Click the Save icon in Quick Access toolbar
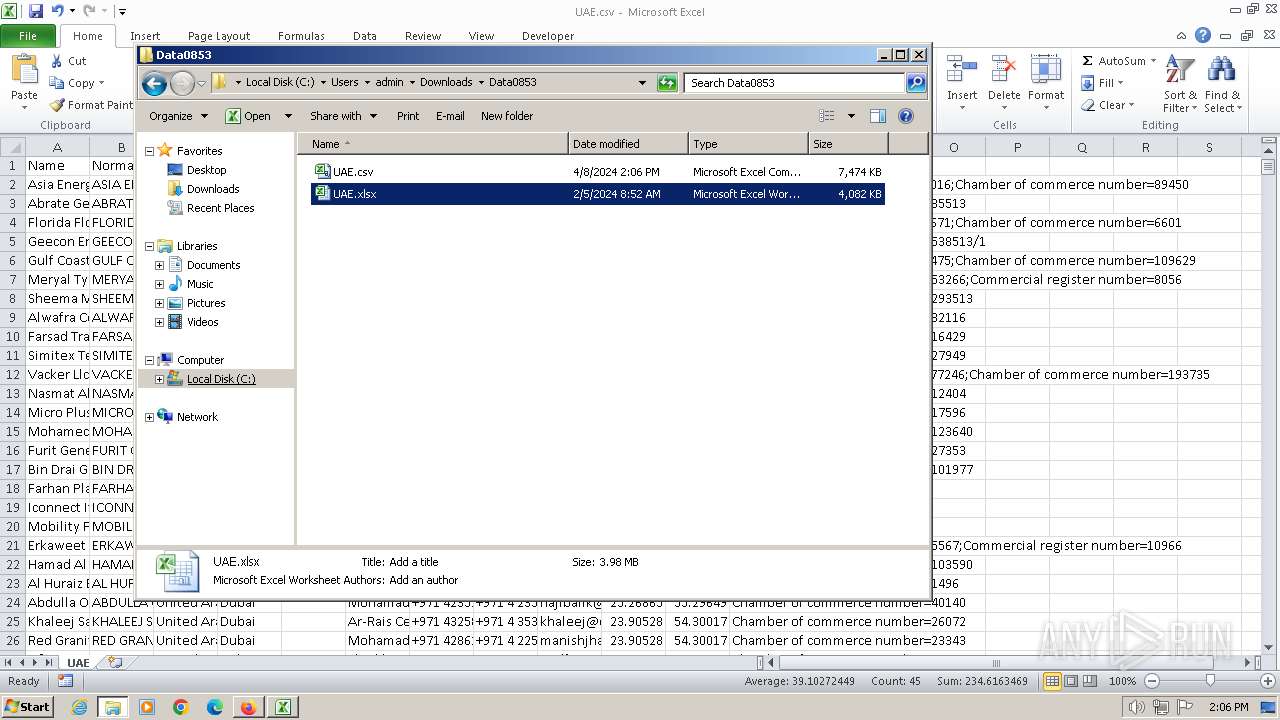This screenshot has width=1280, height=720. pyautogui.click(x=36, y=11)
